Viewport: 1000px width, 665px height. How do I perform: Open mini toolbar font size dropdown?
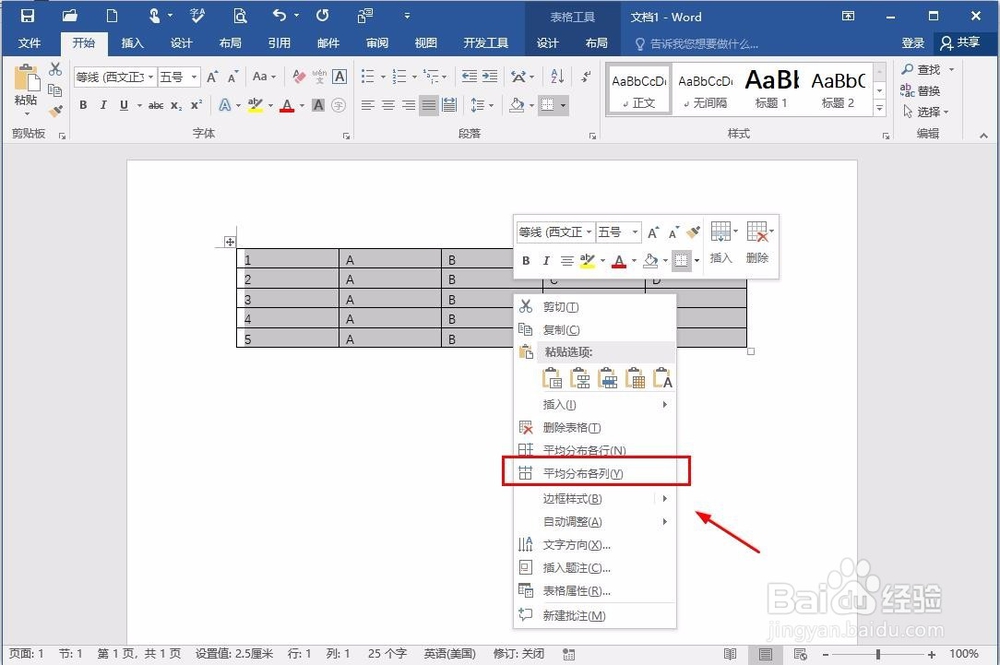(x=635, y=232)
